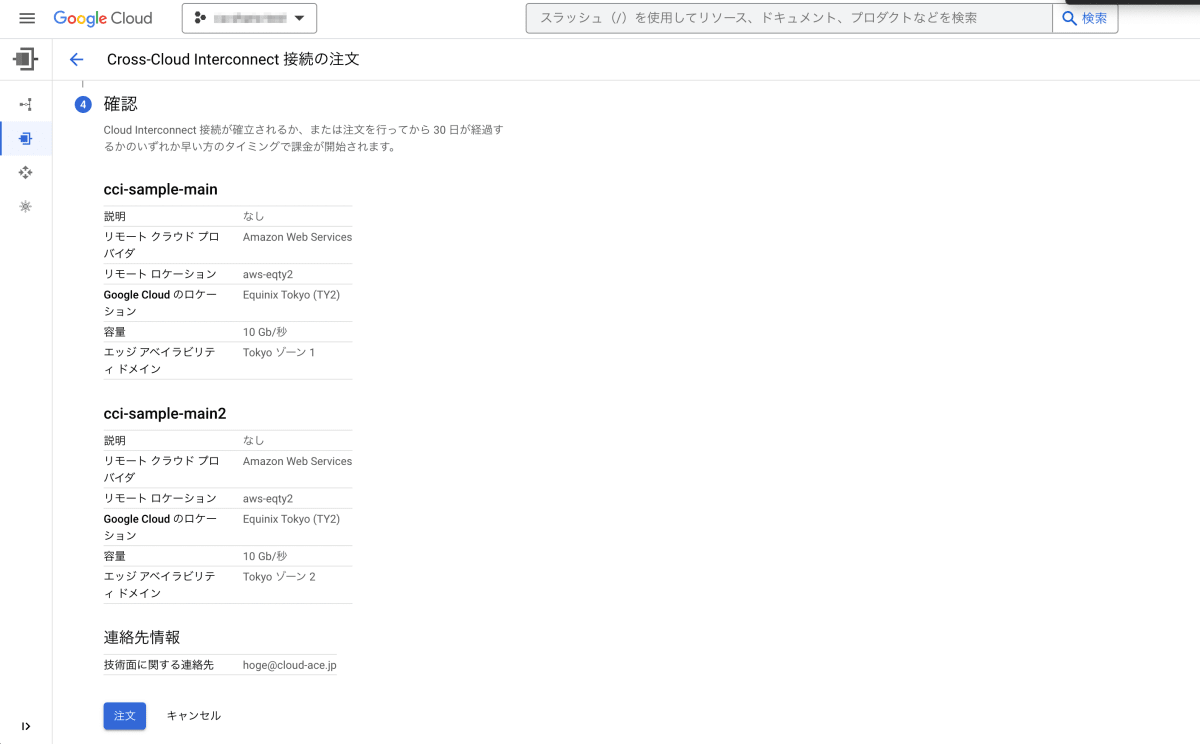Click the 注文 order button
The width and height of the screenshot is (1200, 744).
click(x=125, y=716)
